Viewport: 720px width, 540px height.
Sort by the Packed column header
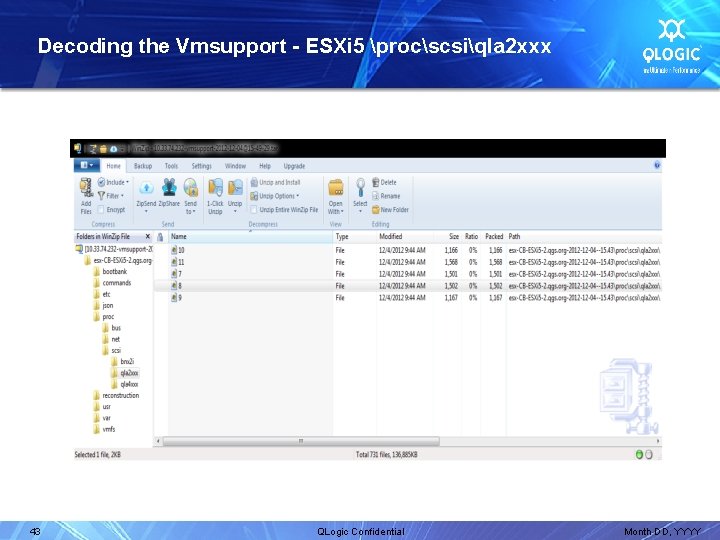click(494, 236)
